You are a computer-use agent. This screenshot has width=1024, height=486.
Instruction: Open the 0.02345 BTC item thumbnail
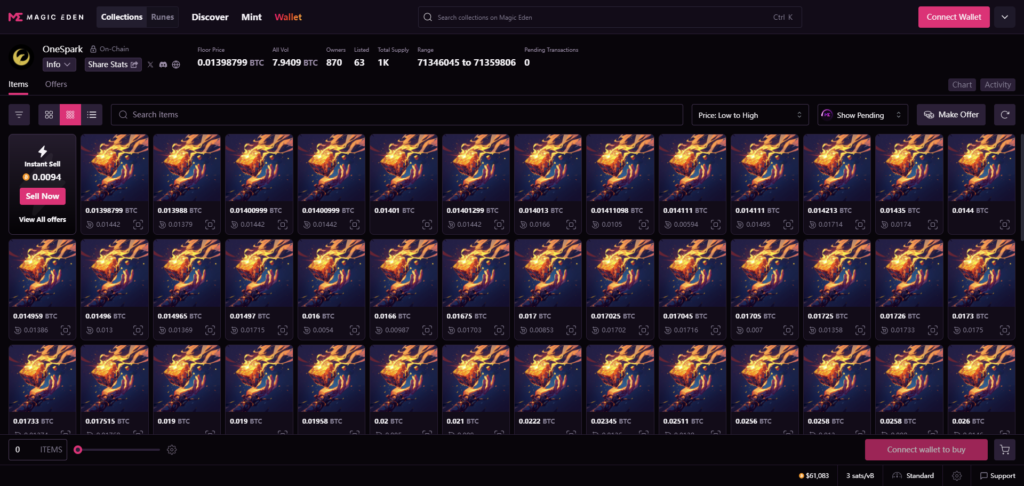pos(620,379)
